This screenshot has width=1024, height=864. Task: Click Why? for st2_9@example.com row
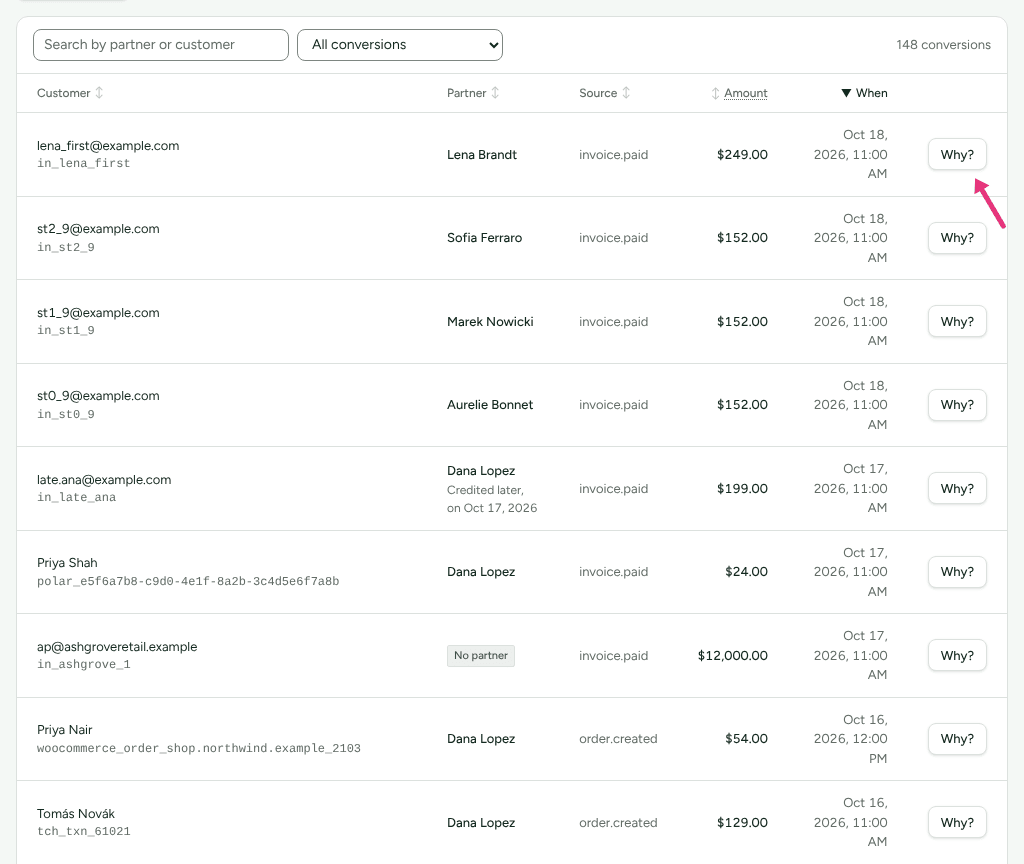coord(957,238)
